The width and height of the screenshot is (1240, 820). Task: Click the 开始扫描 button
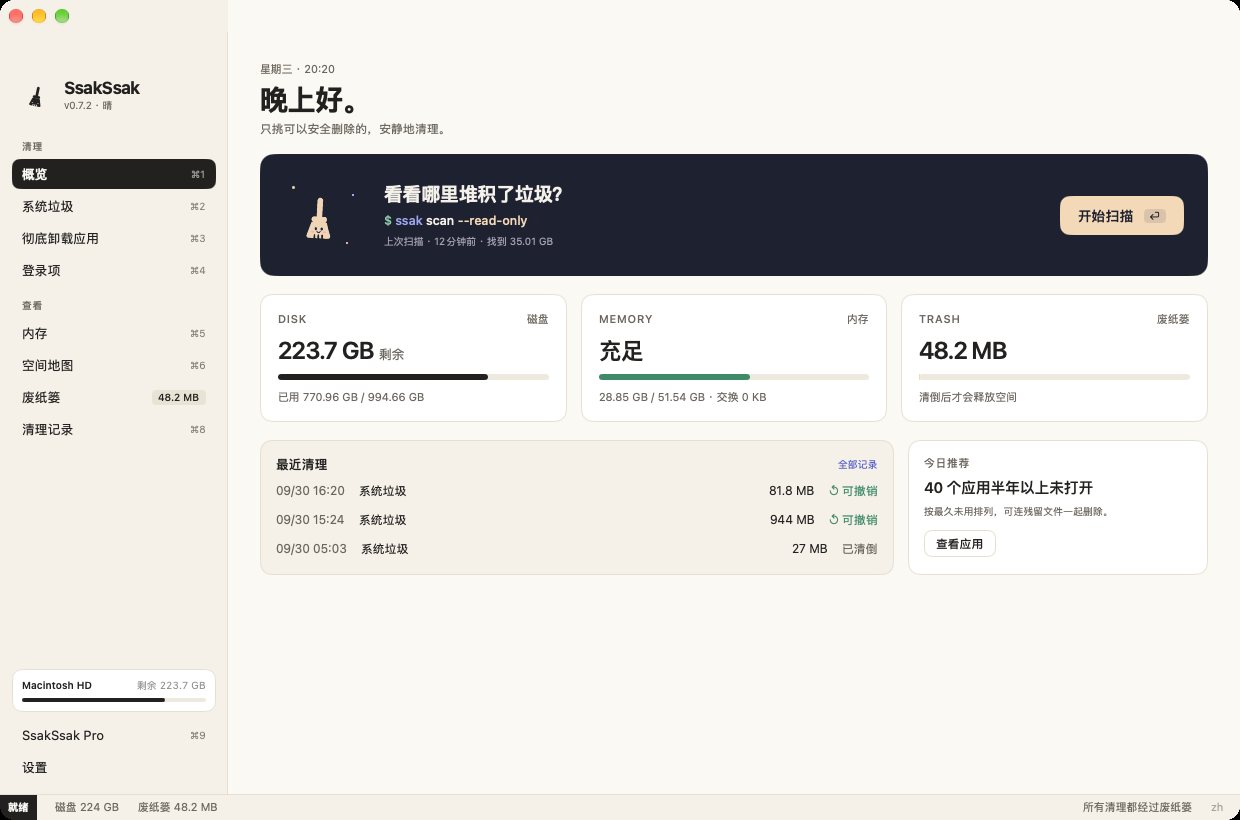[1122, 216]
